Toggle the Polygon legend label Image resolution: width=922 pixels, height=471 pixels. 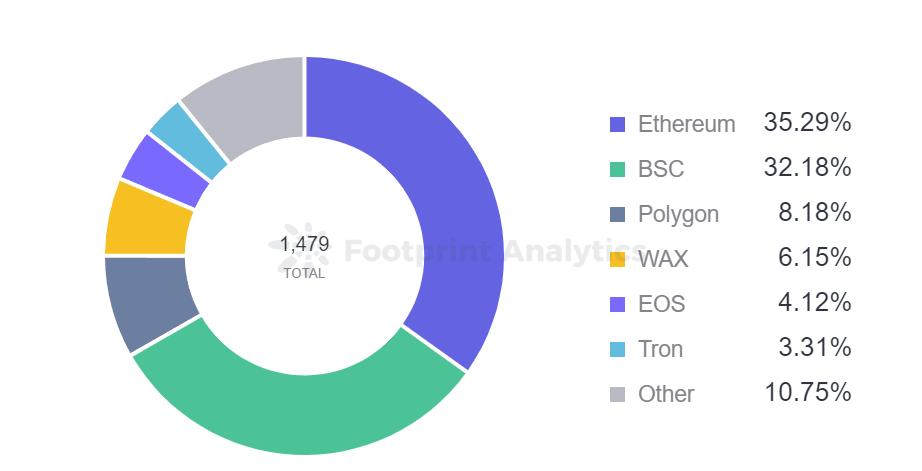678,214
